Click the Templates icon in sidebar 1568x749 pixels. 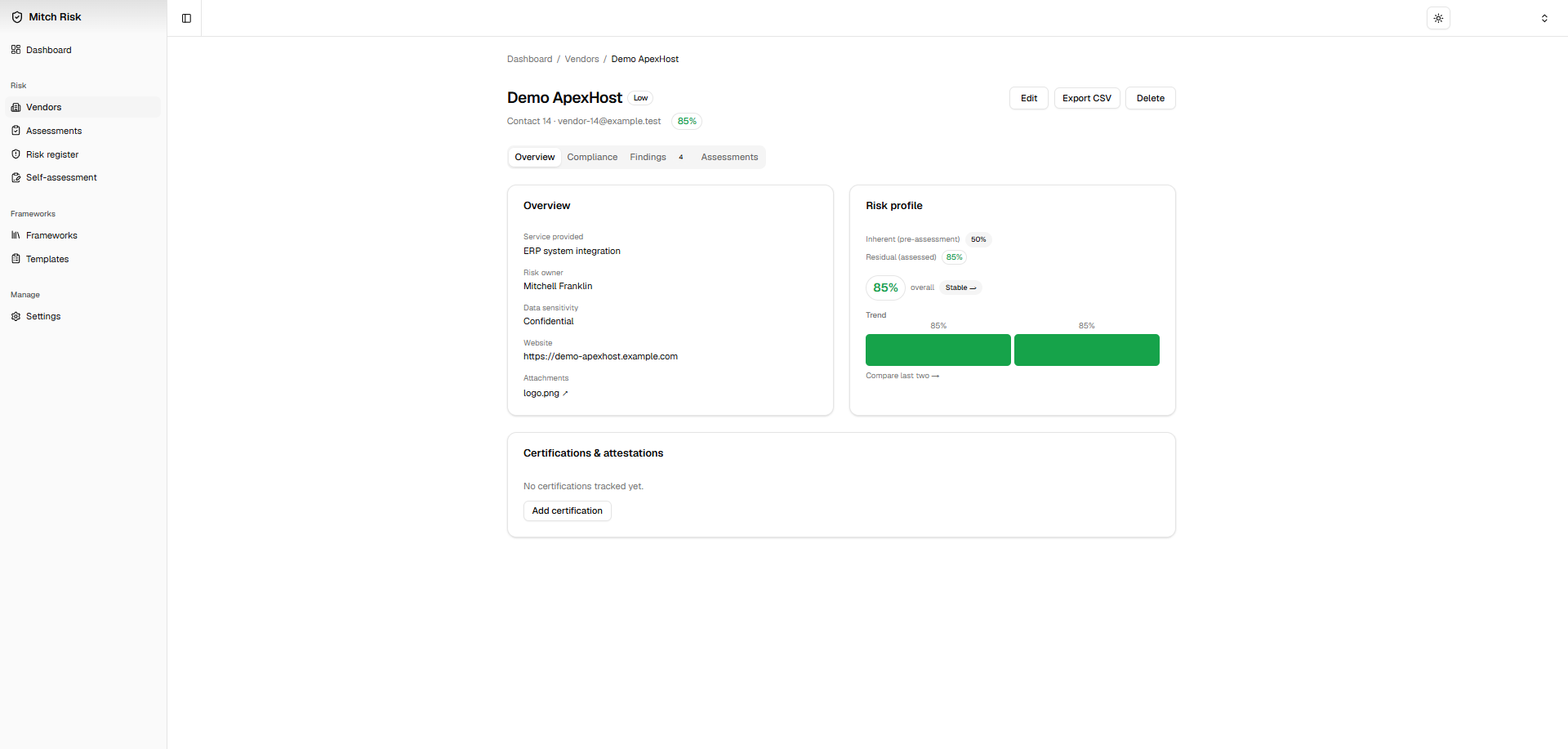(16, 259)
